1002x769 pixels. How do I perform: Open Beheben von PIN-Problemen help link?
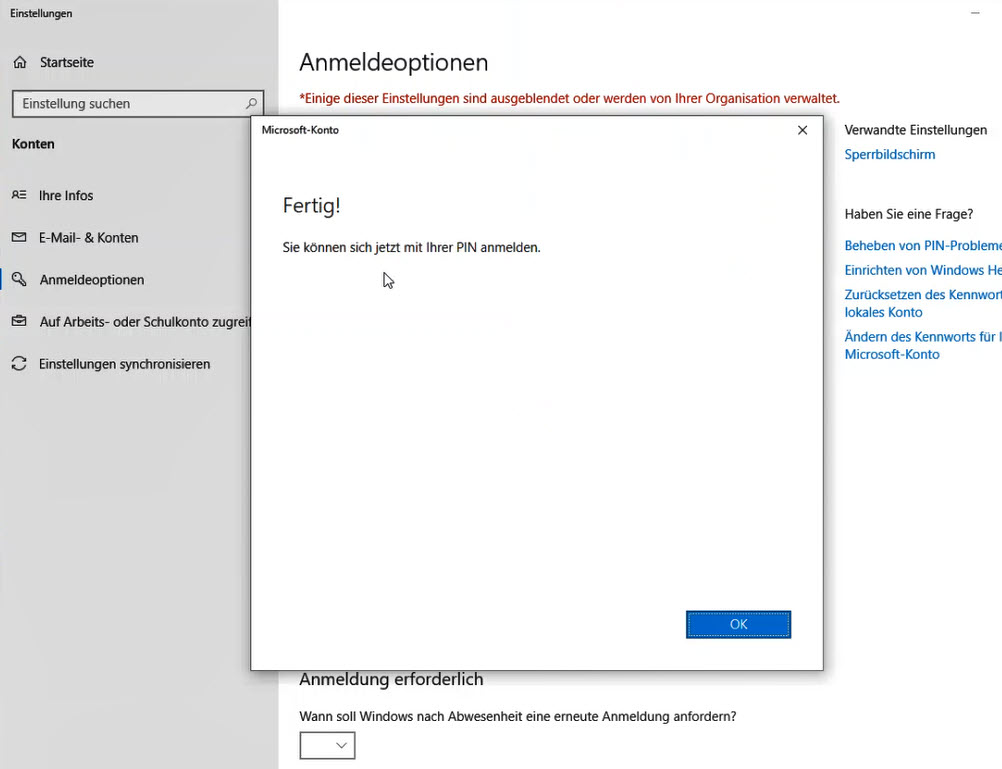click(x=923, y=245)
